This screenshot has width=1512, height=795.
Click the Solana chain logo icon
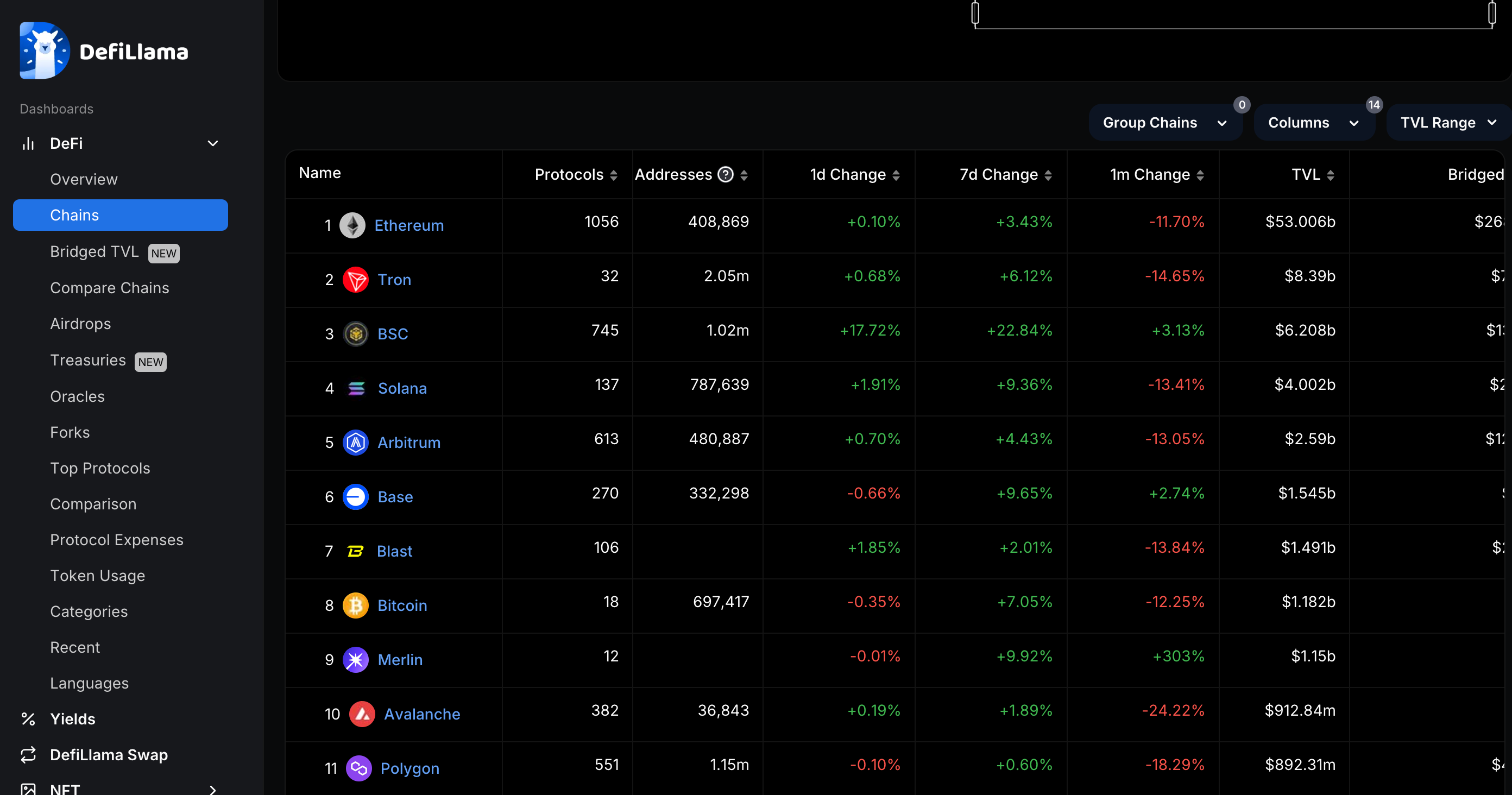tap(356, 388)
